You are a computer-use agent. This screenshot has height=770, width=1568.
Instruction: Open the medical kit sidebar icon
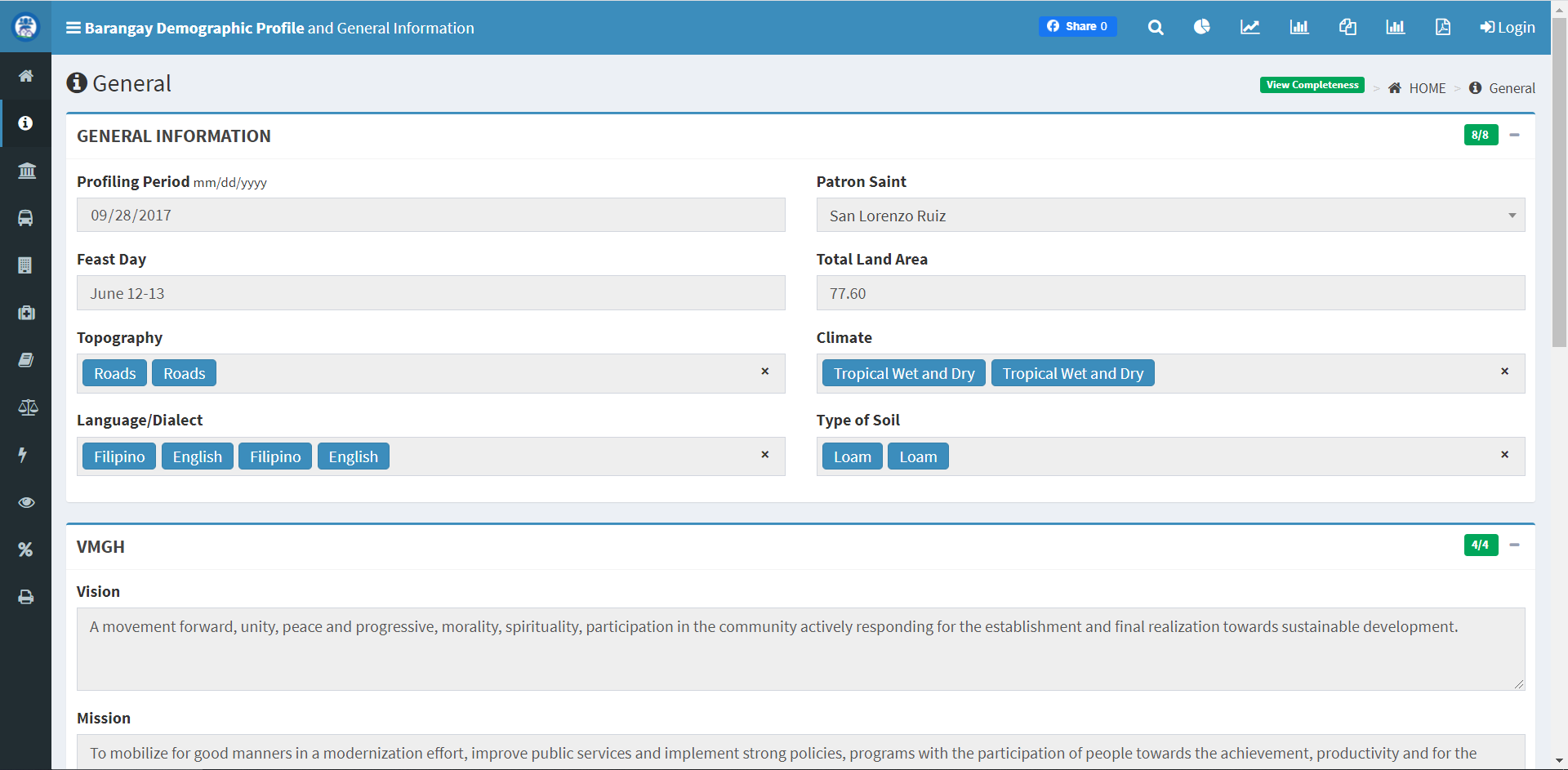26,313
